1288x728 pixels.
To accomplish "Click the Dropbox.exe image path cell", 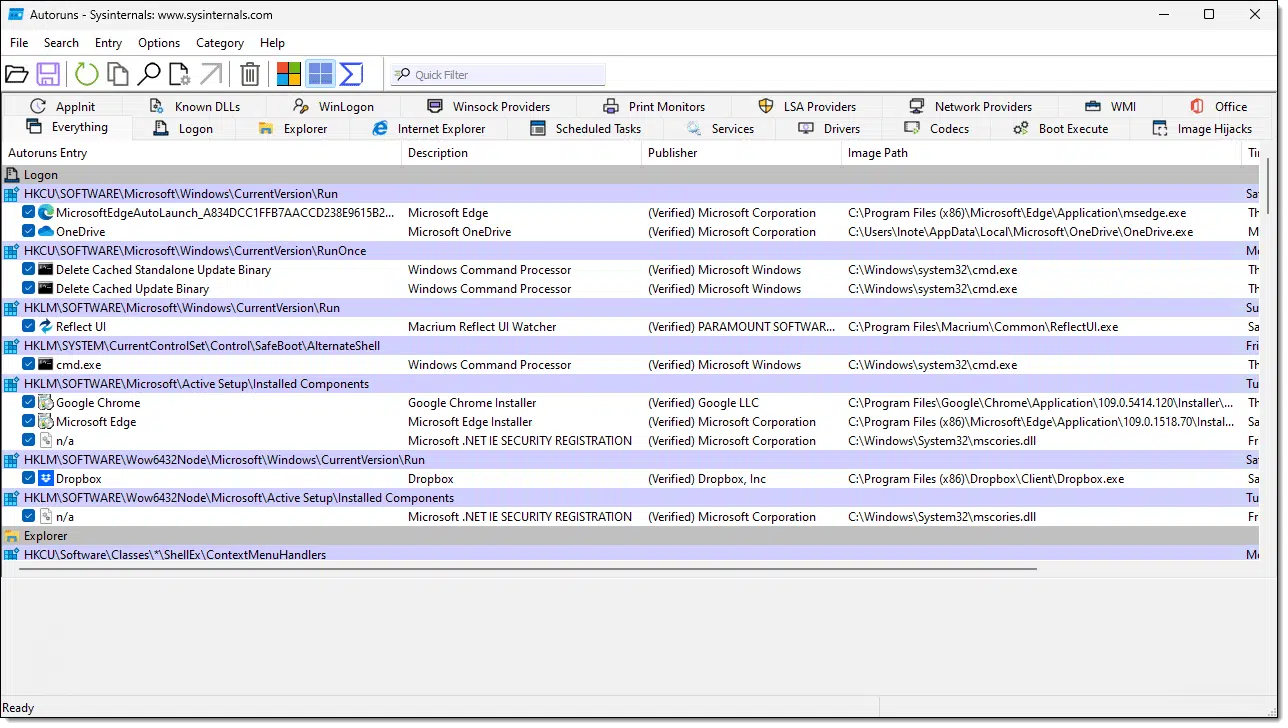I will pyautogui.click(x=986, y=478).
